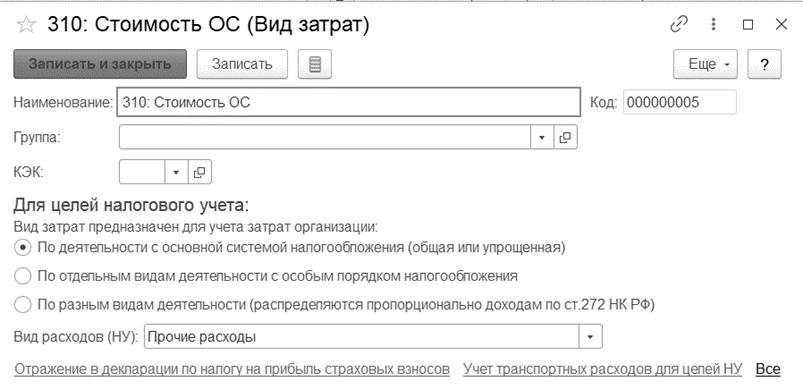Copy link to this item via chain icon

click(x=679, y=25)
